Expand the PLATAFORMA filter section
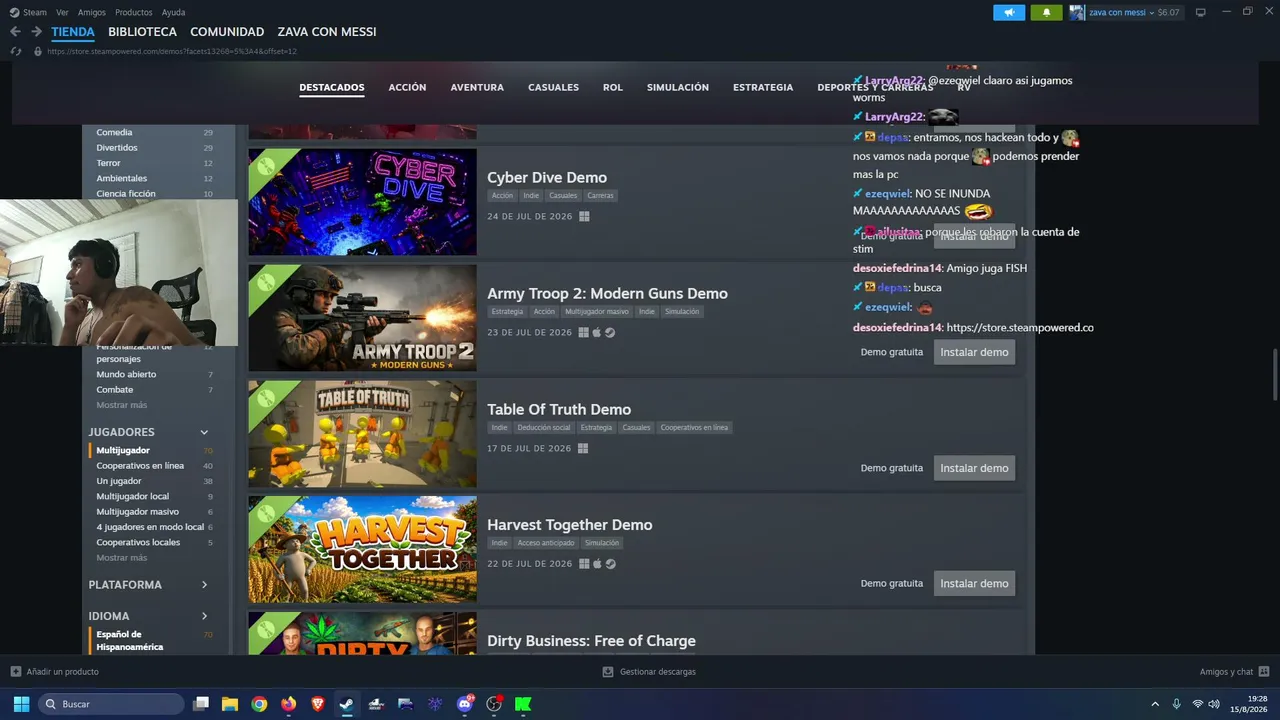Viewport: 1280px width, 720px height. point(204,585)
